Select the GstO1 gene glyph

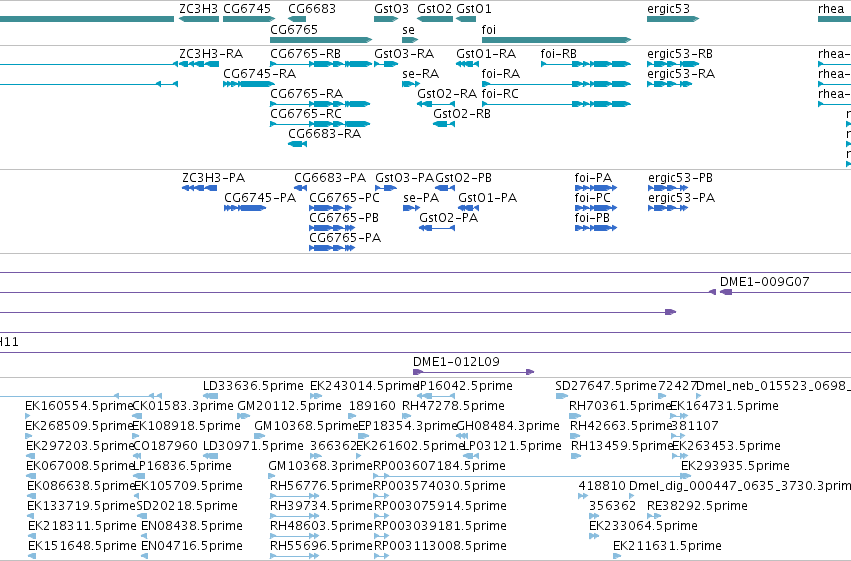[466, 19]
